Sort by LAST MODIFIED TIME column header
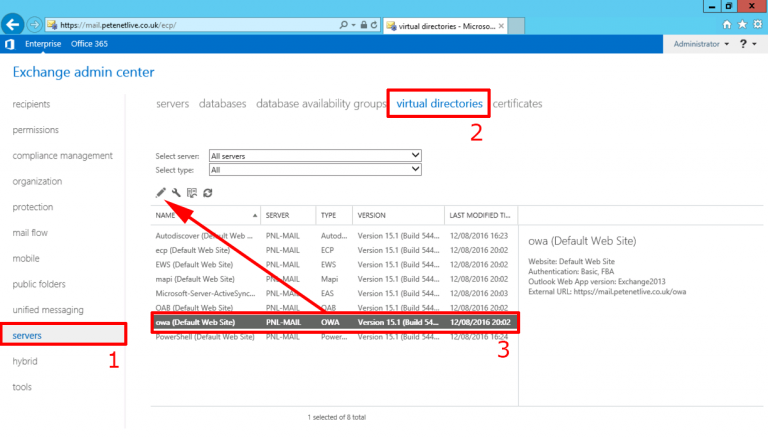768x438 pixels. click(x=481, y=215)
